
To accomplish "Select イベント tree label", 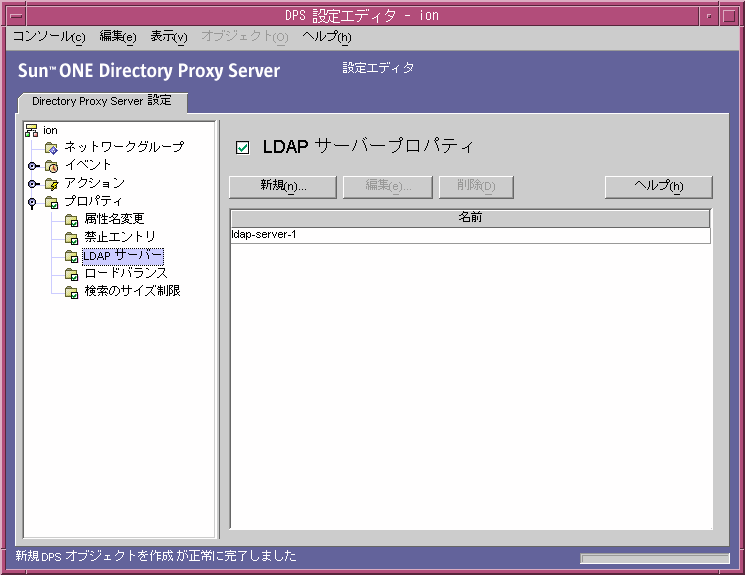I will point(88,165).
